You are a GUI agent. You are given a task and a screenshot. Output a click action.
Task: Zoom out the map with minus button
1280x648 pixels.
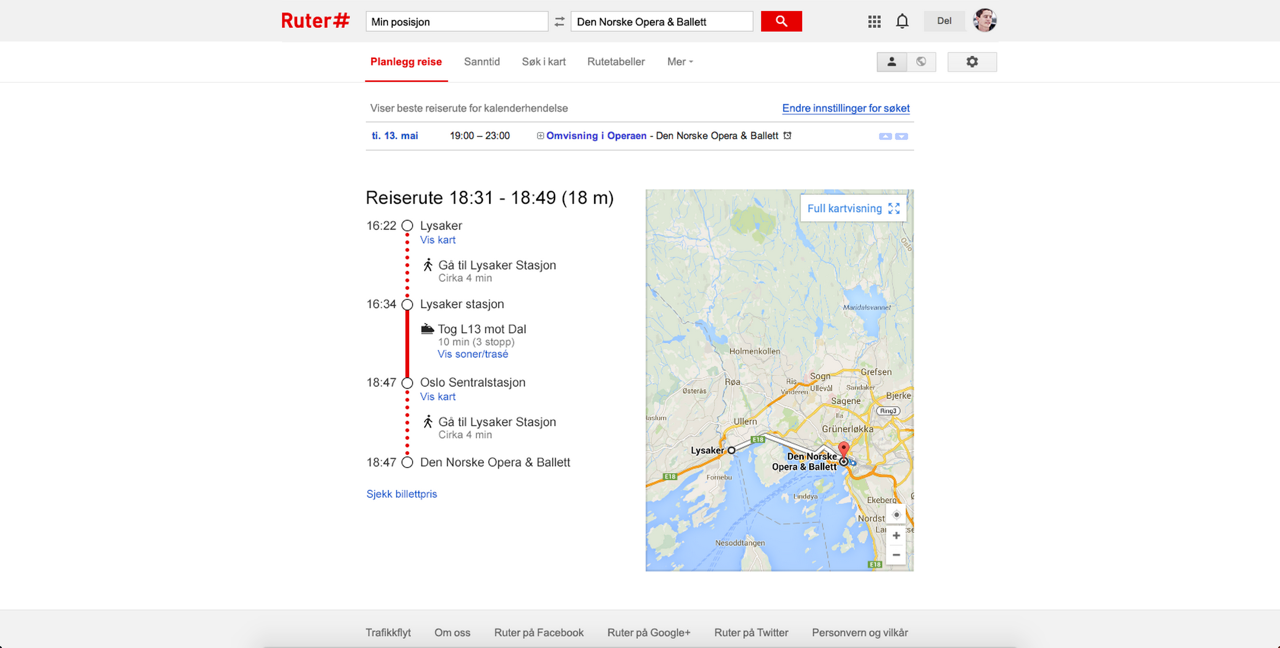pyautogui.click(x=896, y=555)
